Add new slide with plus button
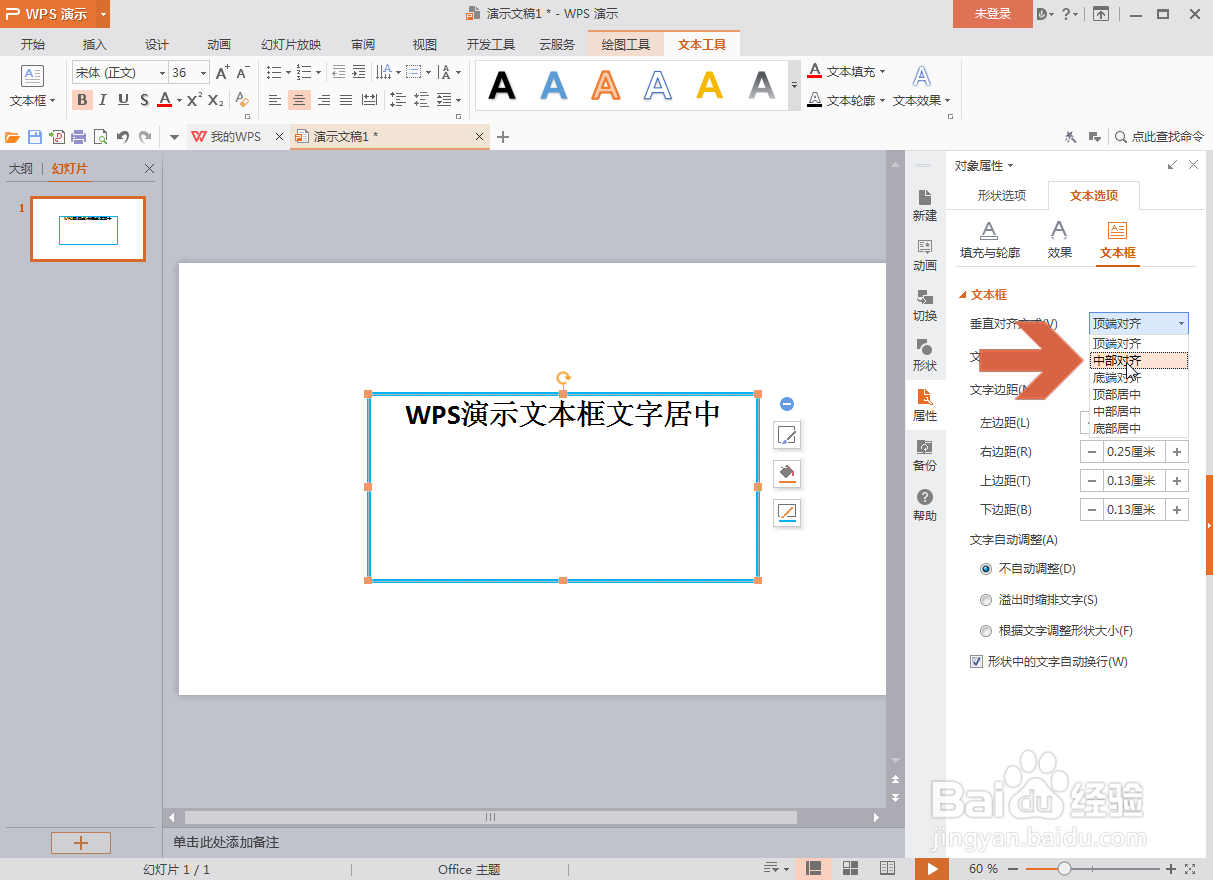The image size is (1213, 880). click(x=81, y=843)
